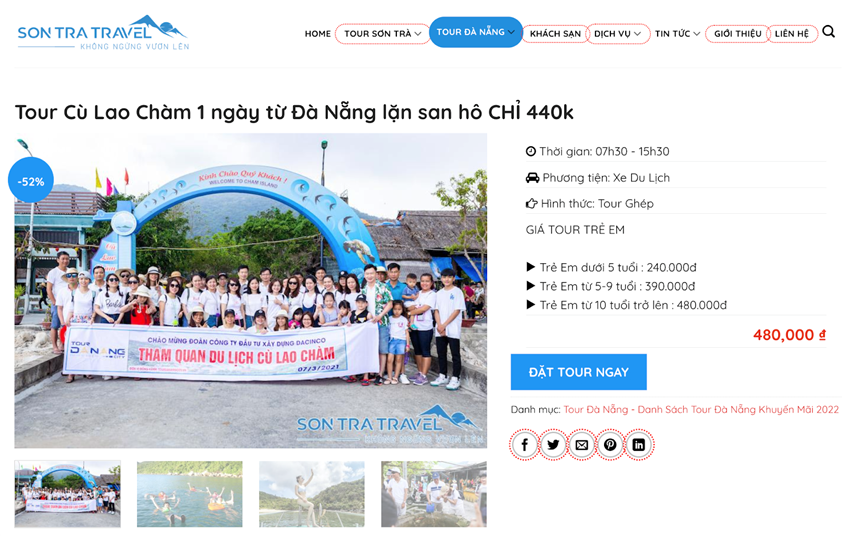Share tour on LinkedIn
850x536 pixels.
639,445
